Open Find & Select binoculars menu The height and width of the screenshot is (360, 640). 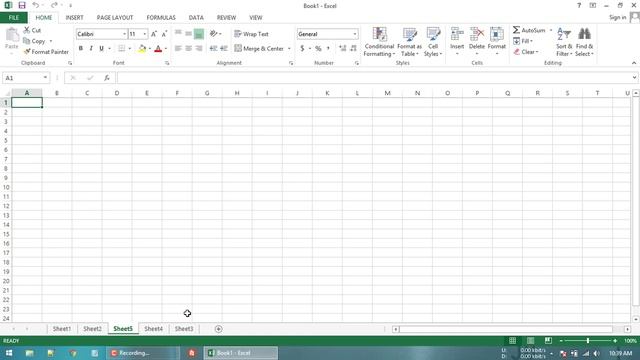pyautogui.click(x=584, y=42)
